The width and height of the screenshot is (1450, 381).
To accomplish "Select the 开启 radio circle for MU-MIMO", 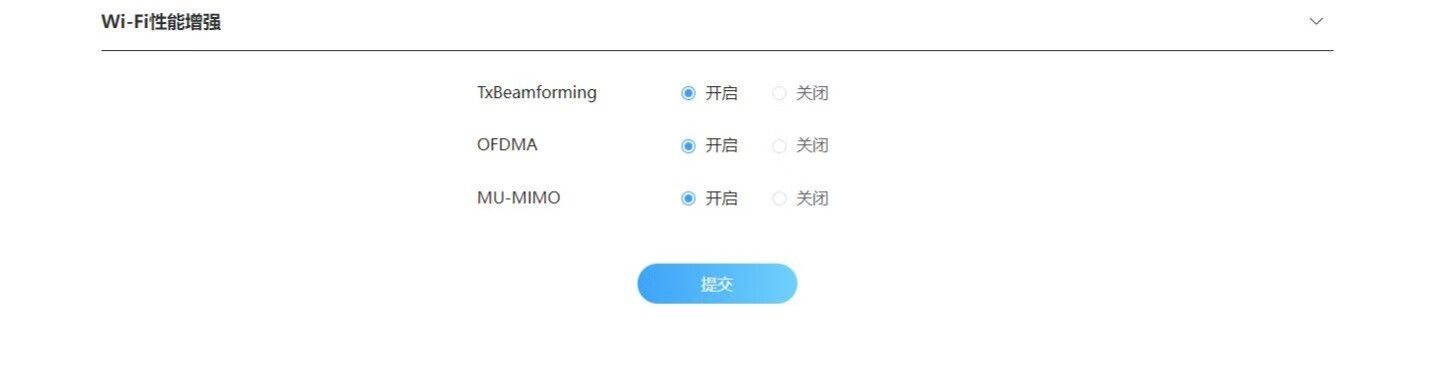I will pos(688,199).
